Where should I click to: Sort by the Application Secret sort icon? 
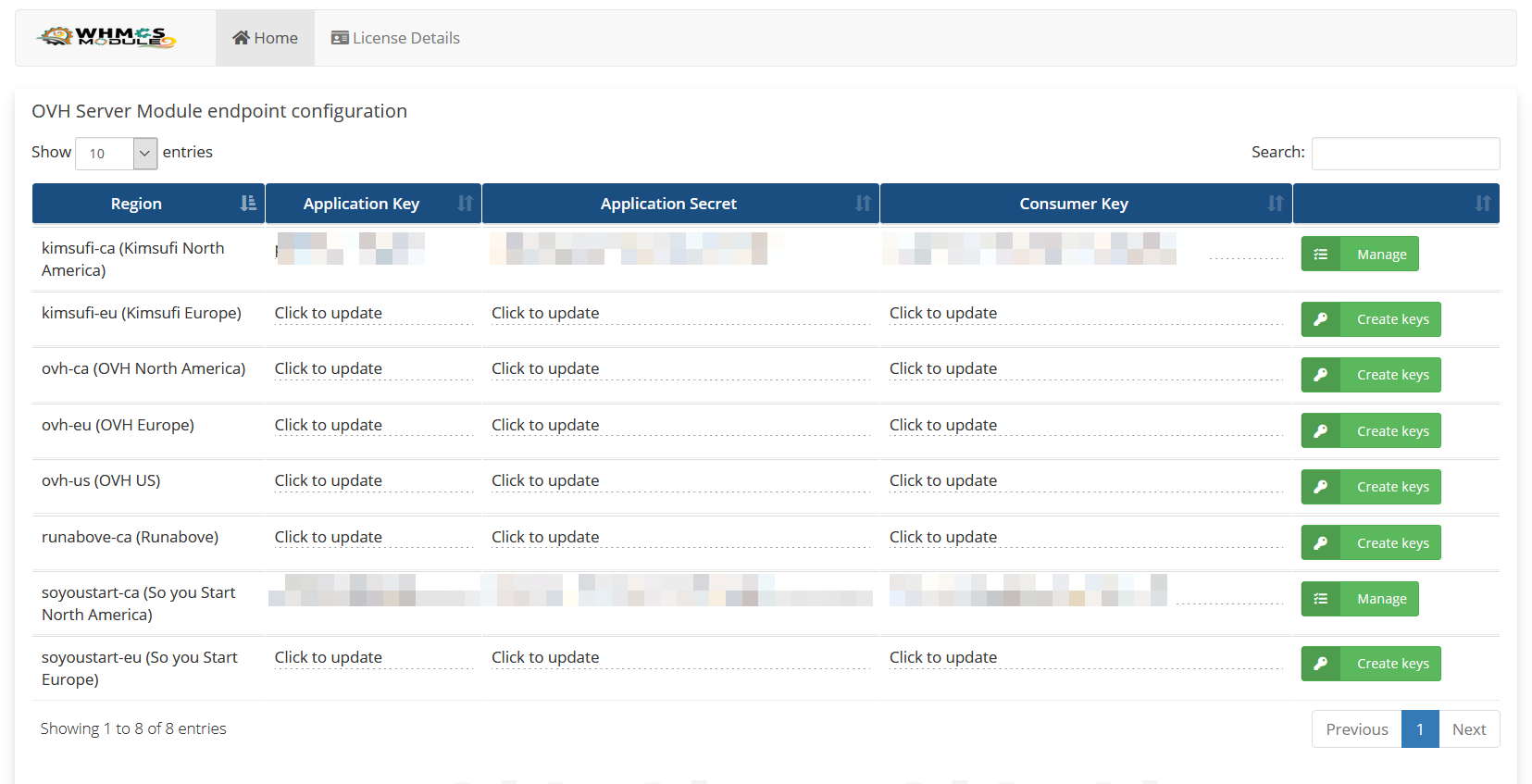tap(863, 203)
